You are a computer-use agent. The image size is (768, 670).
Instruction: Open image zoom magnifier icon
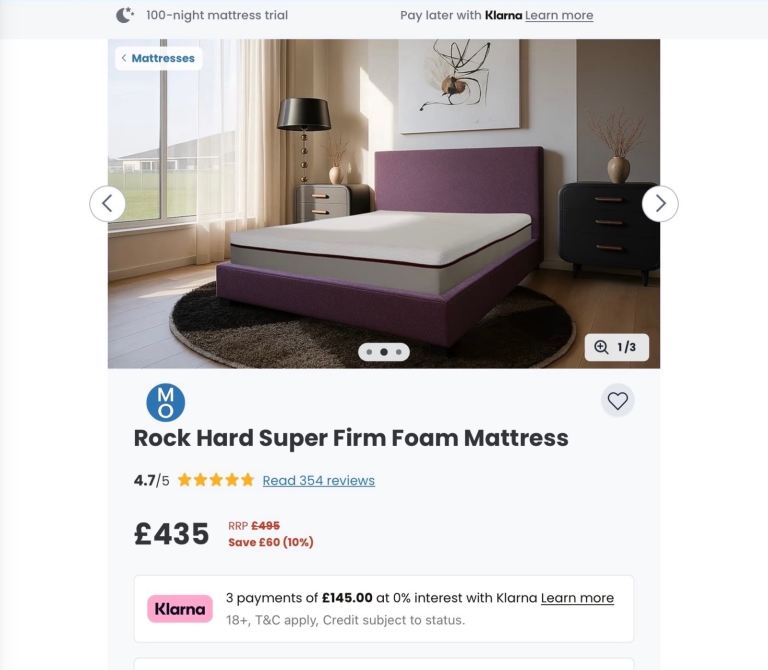(x=601, y=347)
